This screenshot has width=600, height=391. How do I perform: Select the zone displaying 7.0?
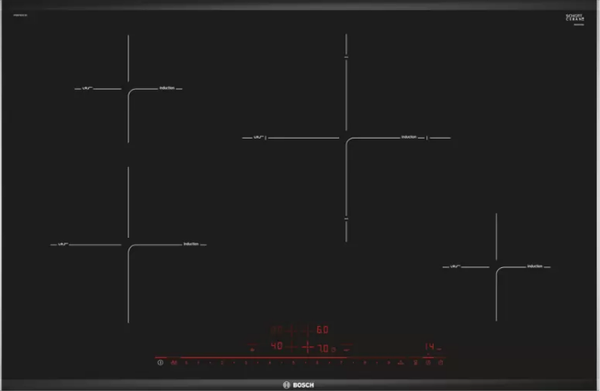[x=323, y=349]
